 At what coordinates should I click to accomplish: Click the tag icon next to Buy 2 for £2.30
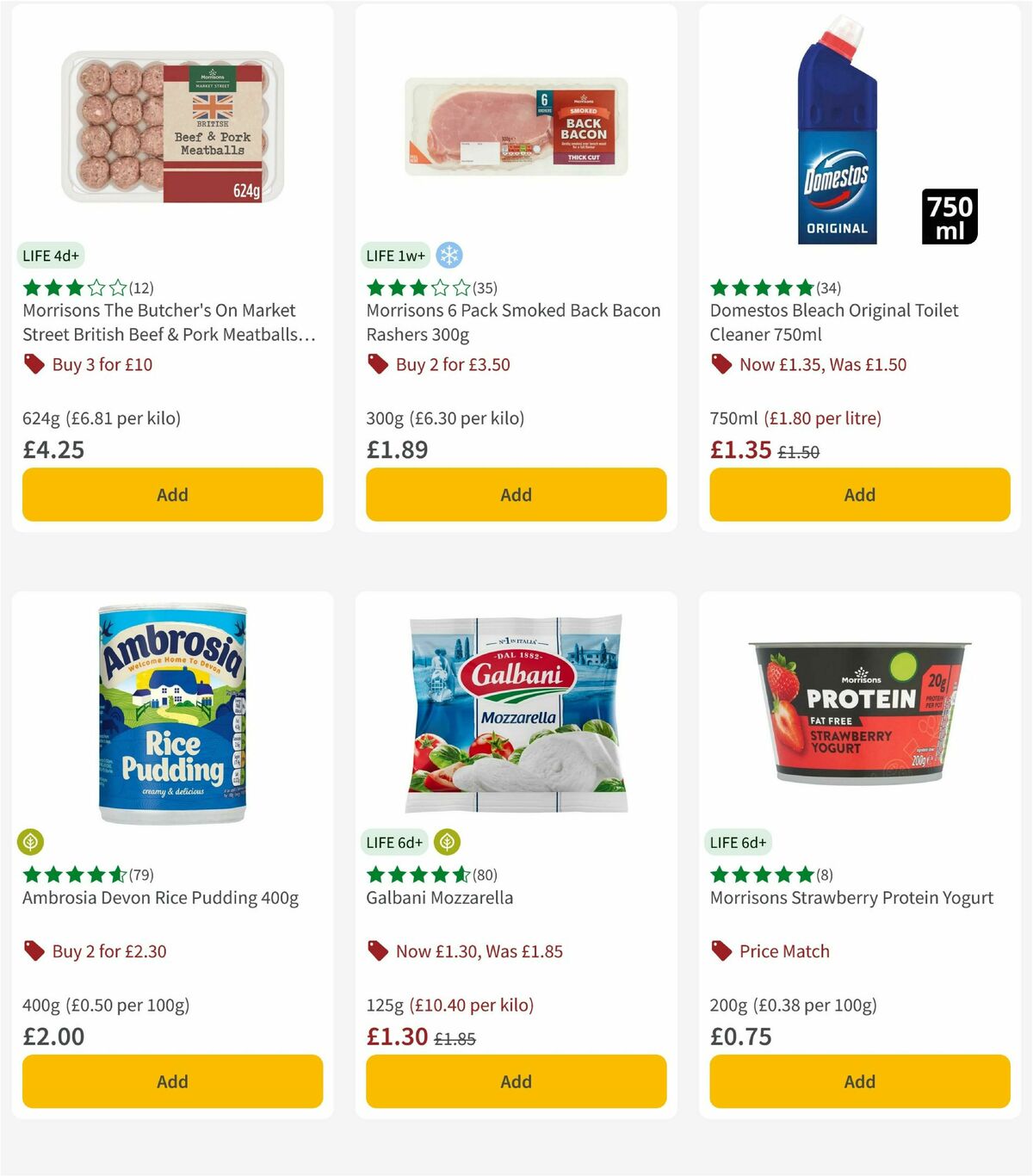coord(34,951)
